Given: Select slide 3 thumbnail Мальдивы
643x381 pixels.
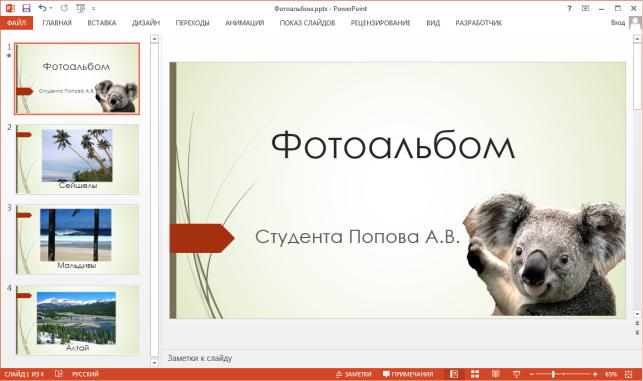Looking at the screenshot, I should tap(77, 240).
